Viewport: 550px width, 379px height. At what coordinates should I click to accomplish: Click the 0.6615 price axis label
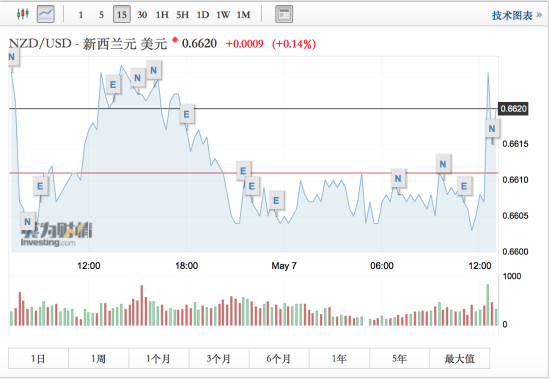point(515,144)
